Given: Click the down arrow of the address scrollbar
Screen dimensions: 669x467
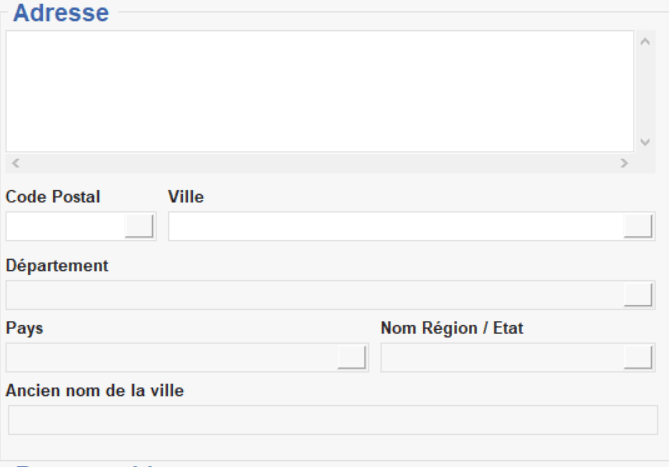Looking at the screenshot, I should 644,141.
